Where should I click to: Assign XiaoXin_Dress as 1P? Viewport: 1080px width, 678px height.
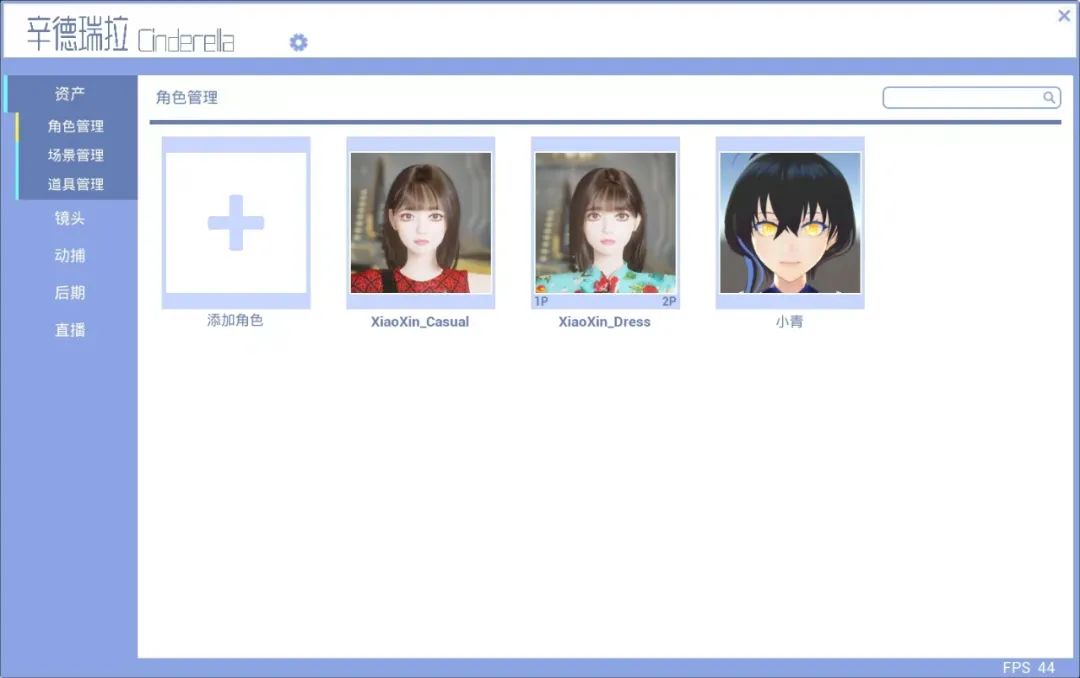[541, 301]
